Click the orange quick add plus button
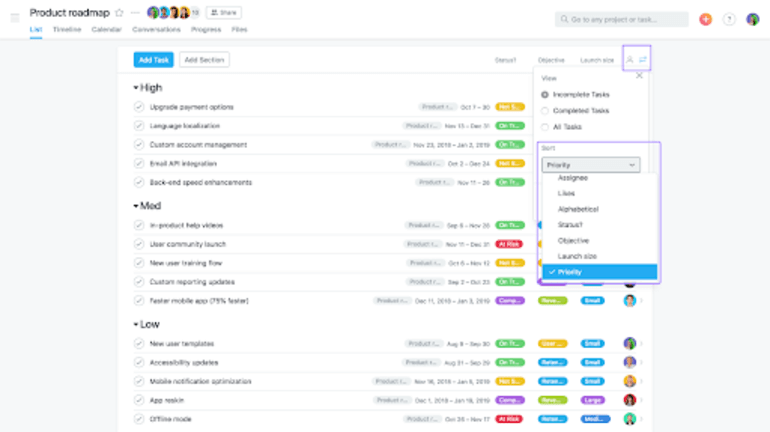The image size is (770, 432). (x=706, y=19)
